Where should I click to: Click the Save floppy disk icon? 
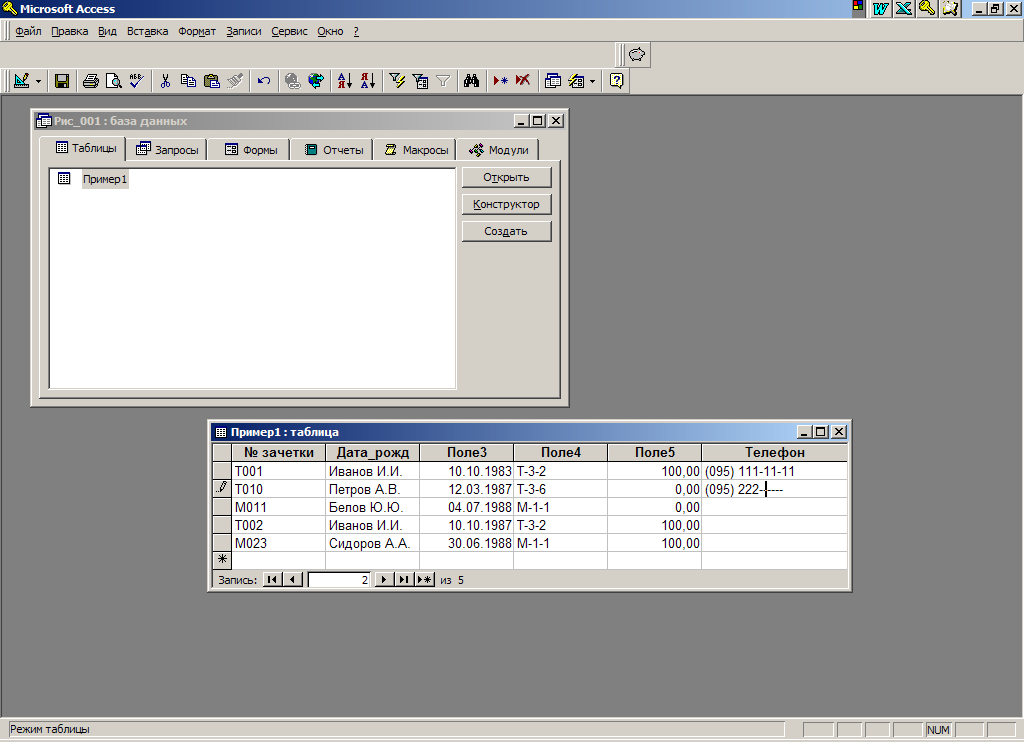click(x=62, y=81)
